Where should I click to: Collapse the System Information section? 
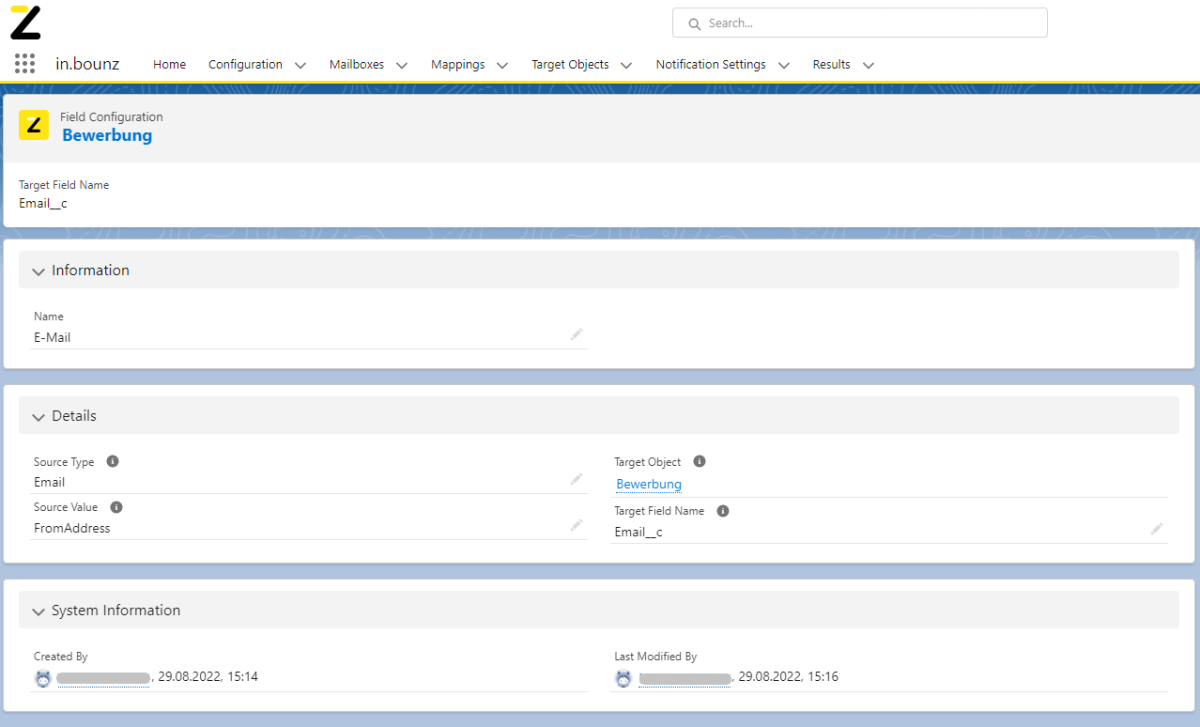(39, 611)
